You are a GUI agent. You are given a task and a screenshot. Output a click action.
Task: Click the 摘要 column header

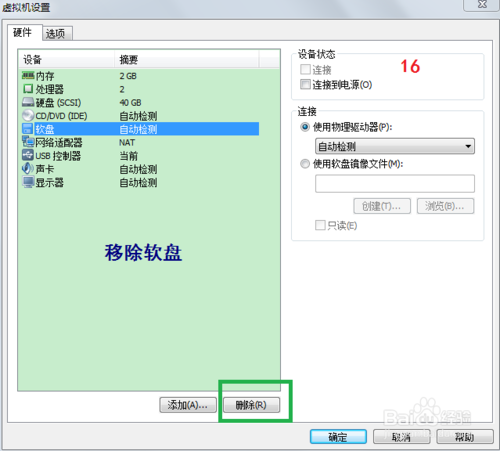click(187, 60)
